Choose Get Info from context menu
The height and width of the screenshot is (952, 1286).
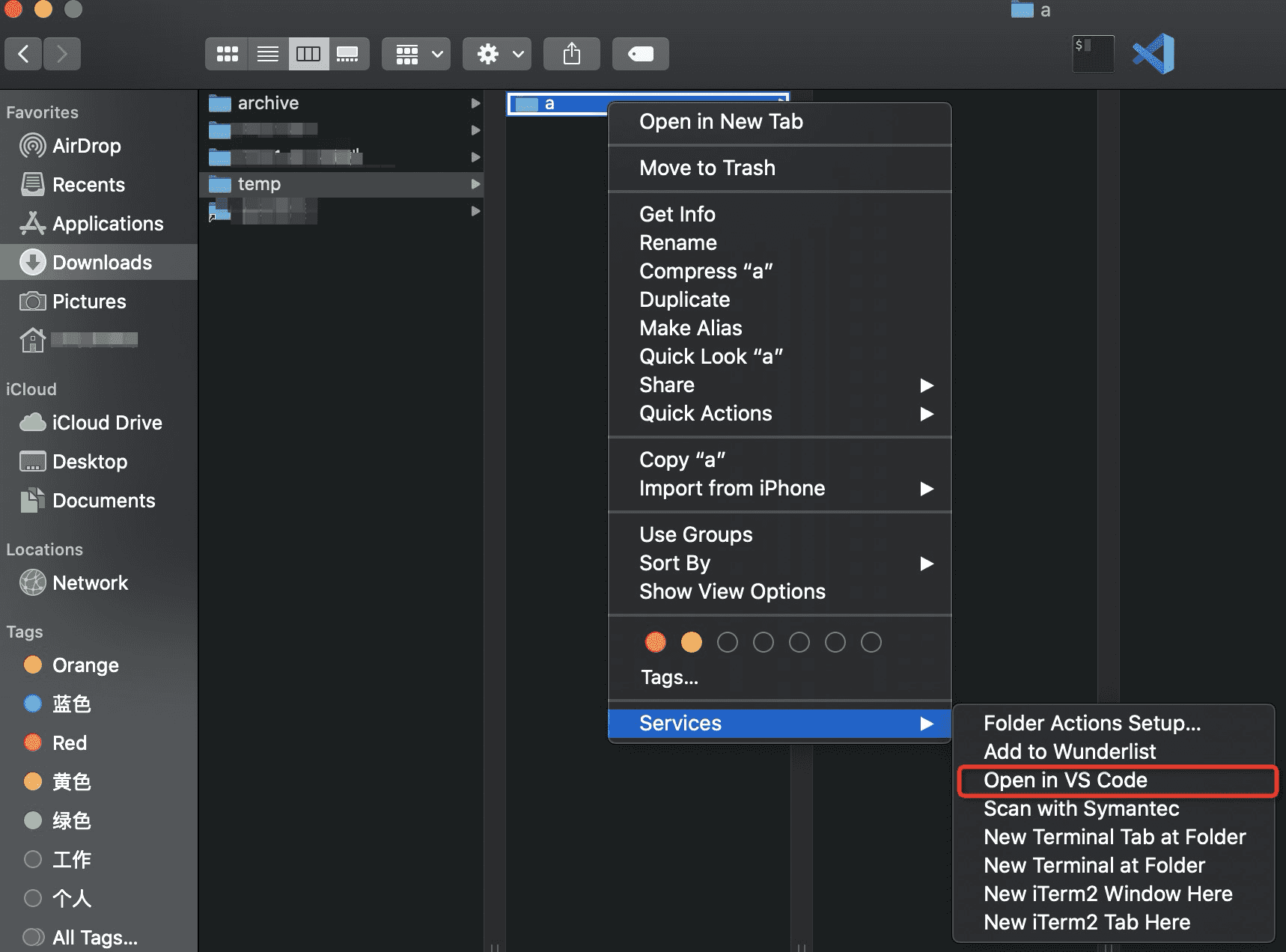pos(780,214)
